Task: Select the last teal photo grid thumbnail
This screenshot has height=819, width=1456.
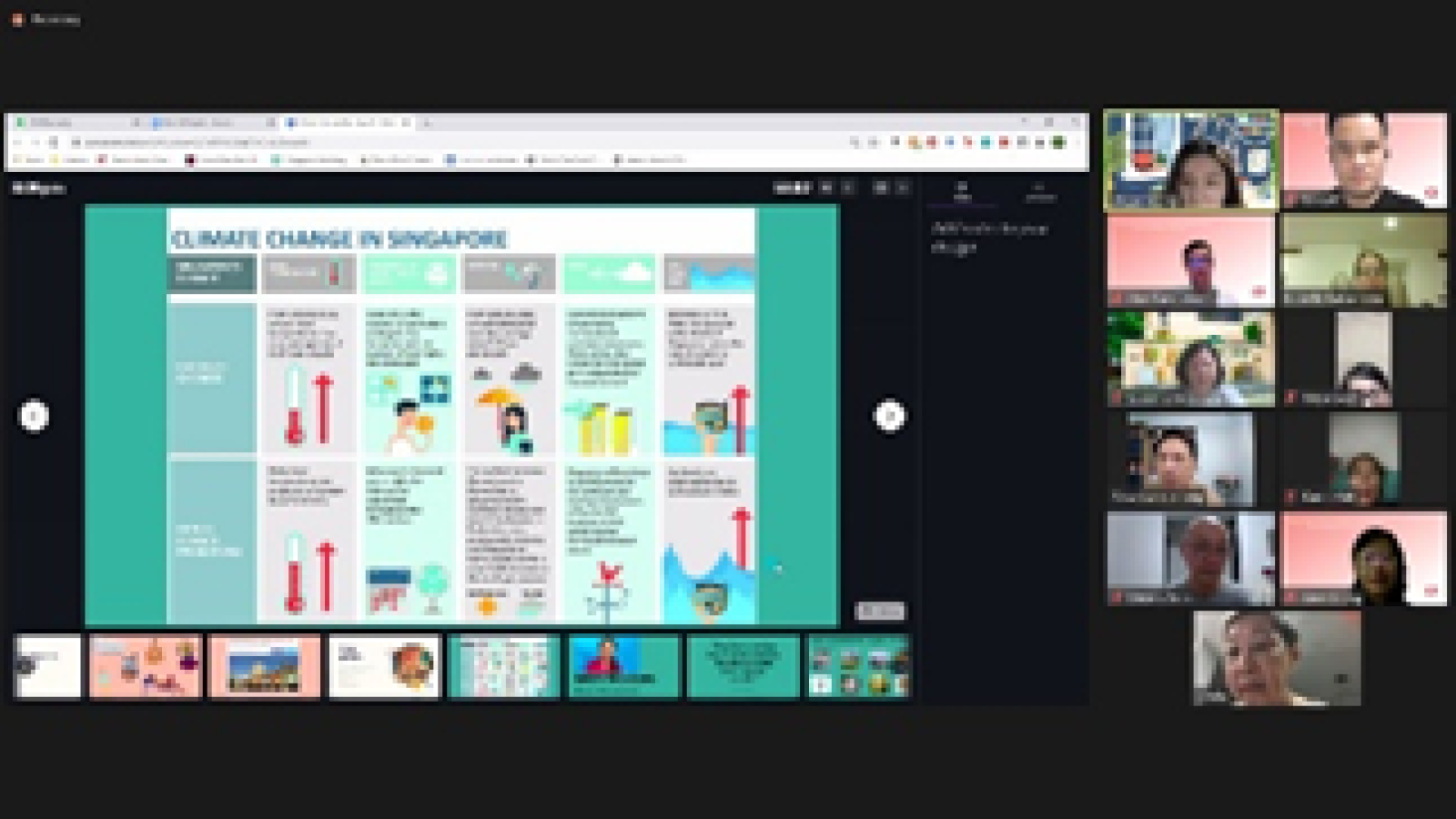Action: tap(857, 667)
